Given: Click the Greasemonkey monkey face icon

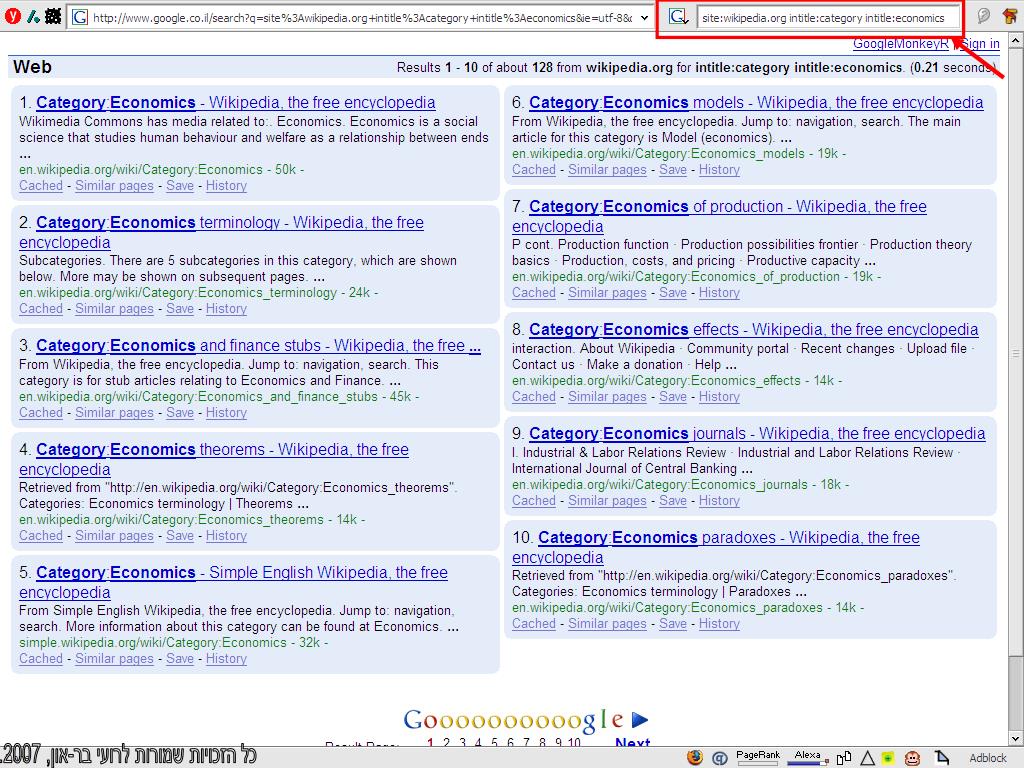Looking at the screenshot, I should click(912, 758).
